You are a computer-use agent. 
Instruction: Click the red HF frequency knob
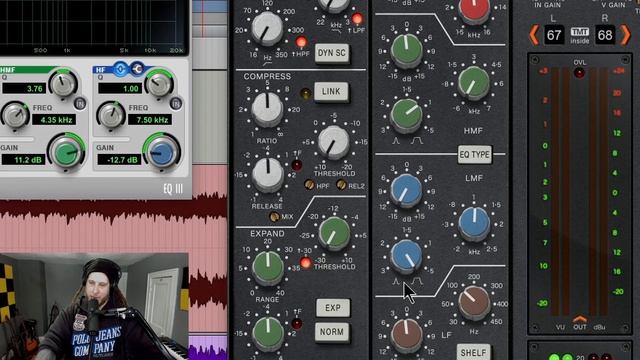474,9
